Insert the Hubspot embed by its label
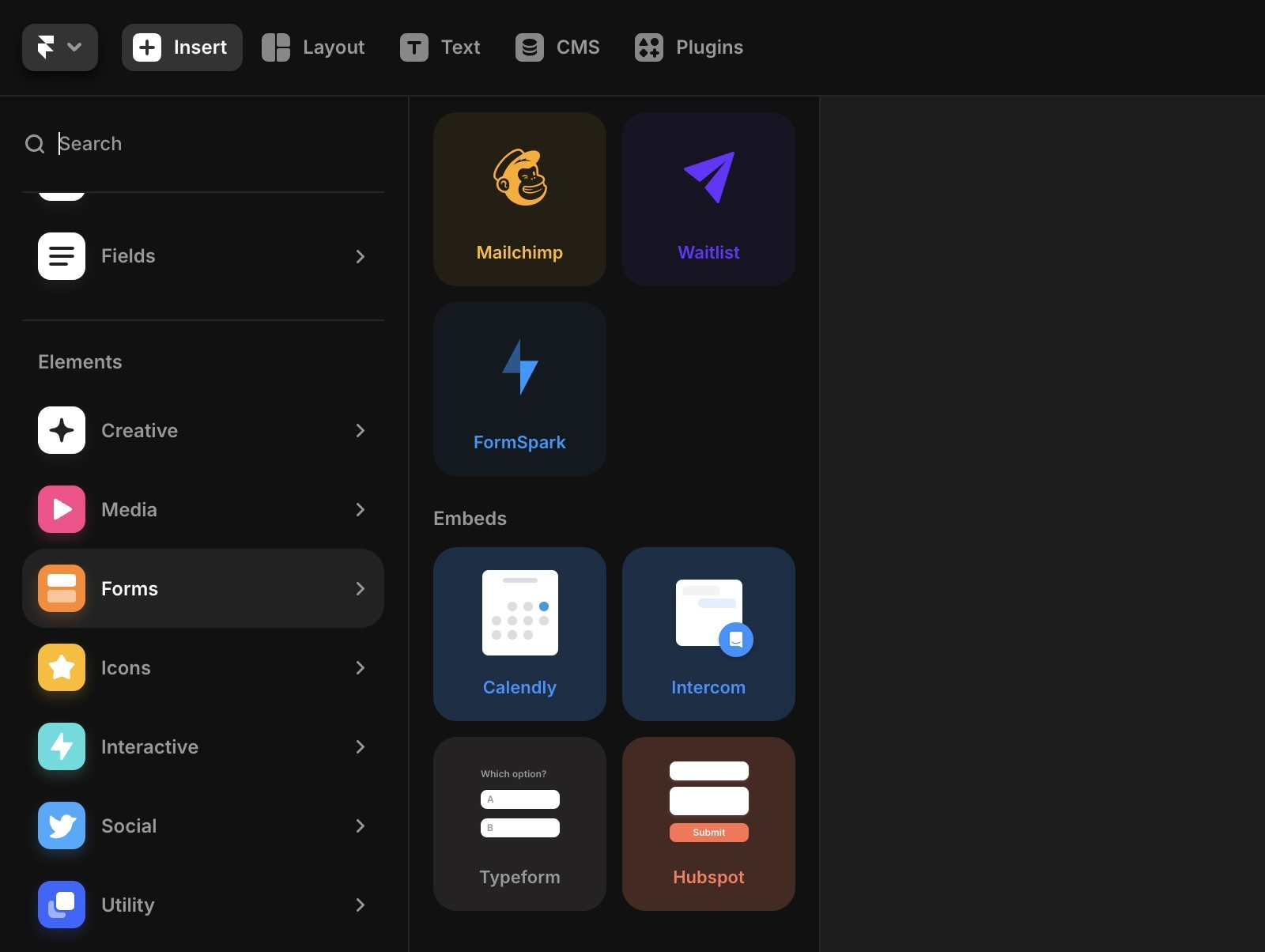The image size is (1265, 952). click(708, 878)
